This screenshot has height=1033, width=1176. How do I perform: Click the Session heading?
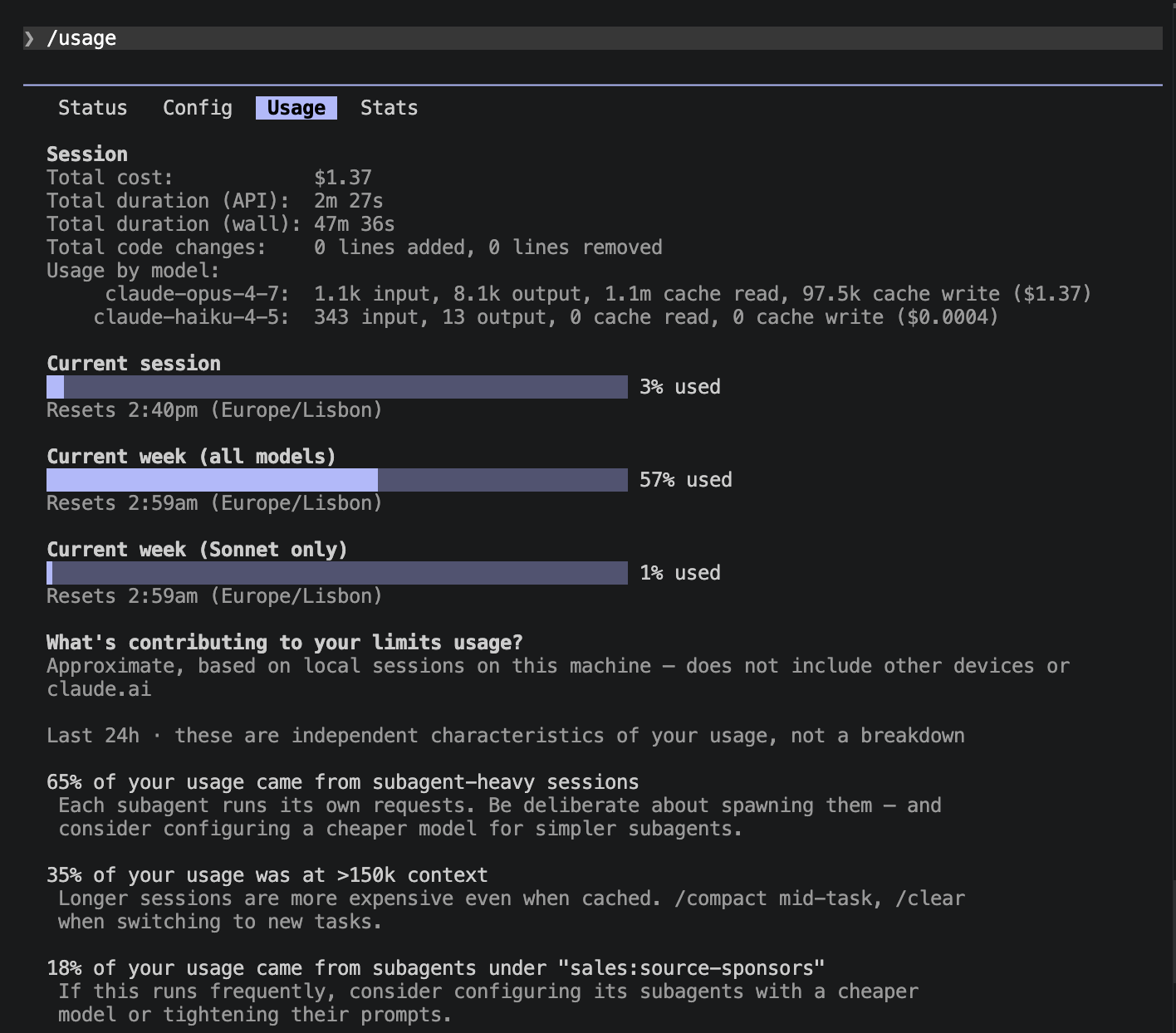click(87, 154)
